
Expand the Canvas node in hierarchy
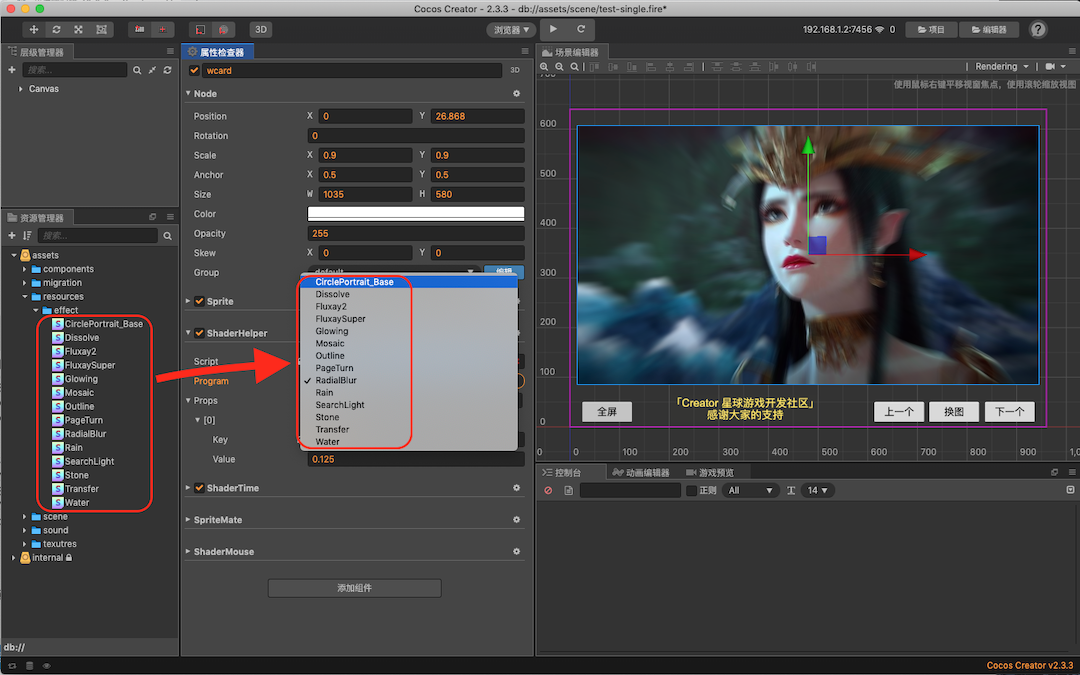21,89
